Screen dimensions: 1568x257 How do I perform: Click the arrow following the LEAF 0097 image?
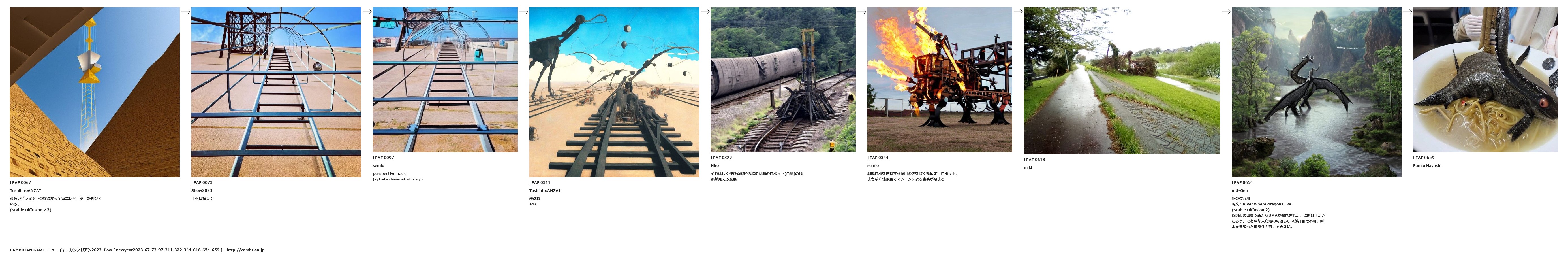pos(523,12)
